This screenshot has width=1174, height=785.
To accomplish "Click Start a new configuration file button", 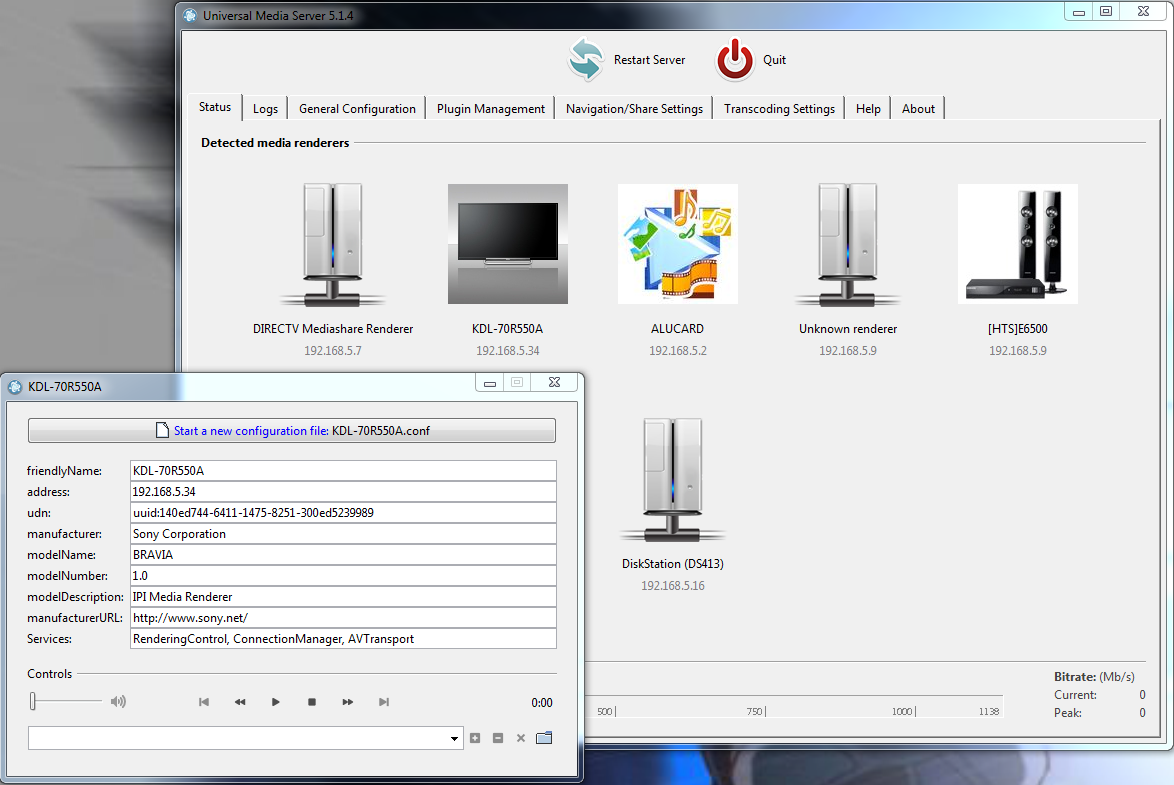I will tap(292, 431).
